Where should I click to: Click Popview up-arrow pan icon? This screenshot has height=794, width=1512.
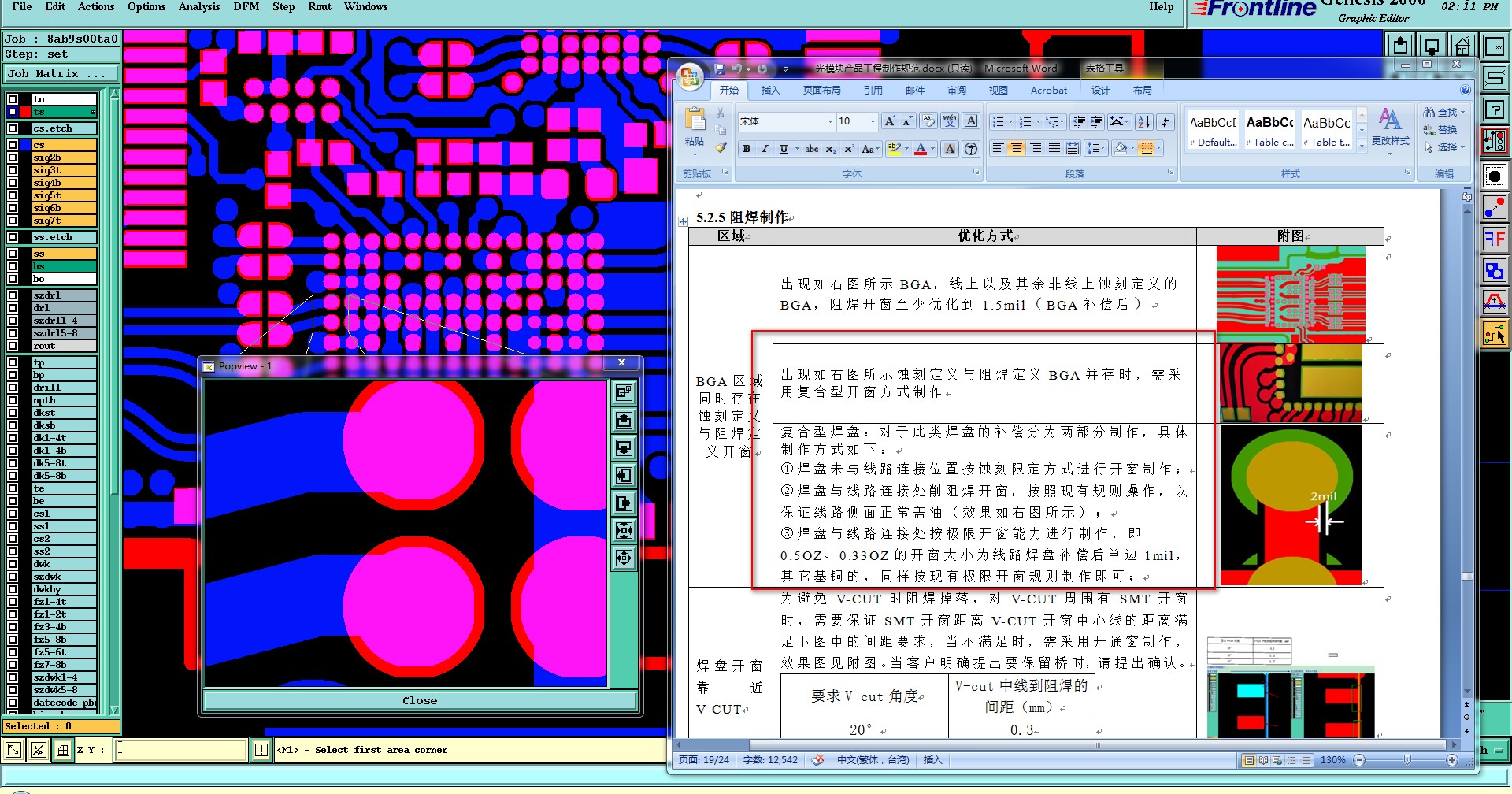(x=624, y=420)
